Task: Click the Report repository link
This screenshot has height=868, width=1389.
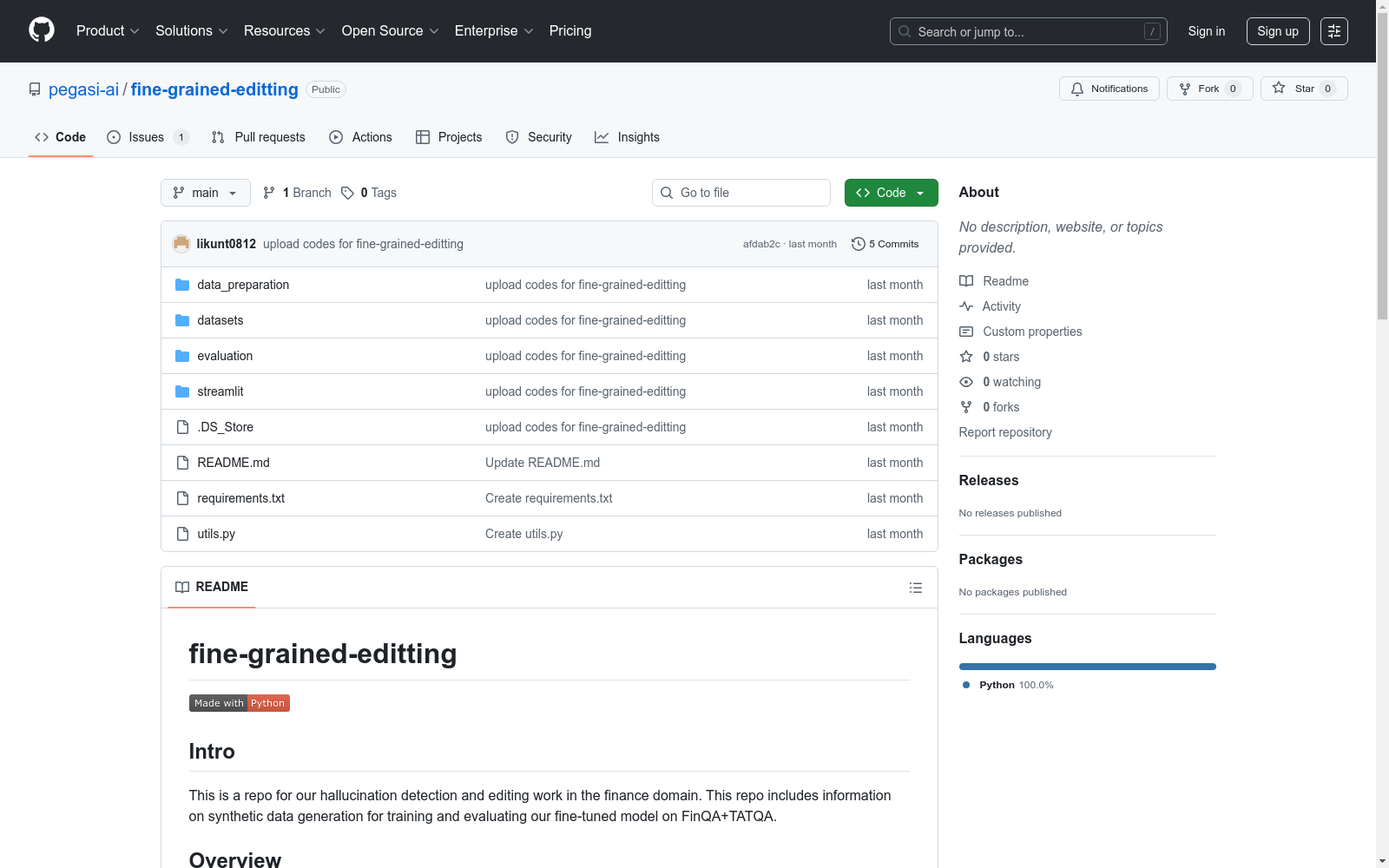Action: pos(1005,432)
